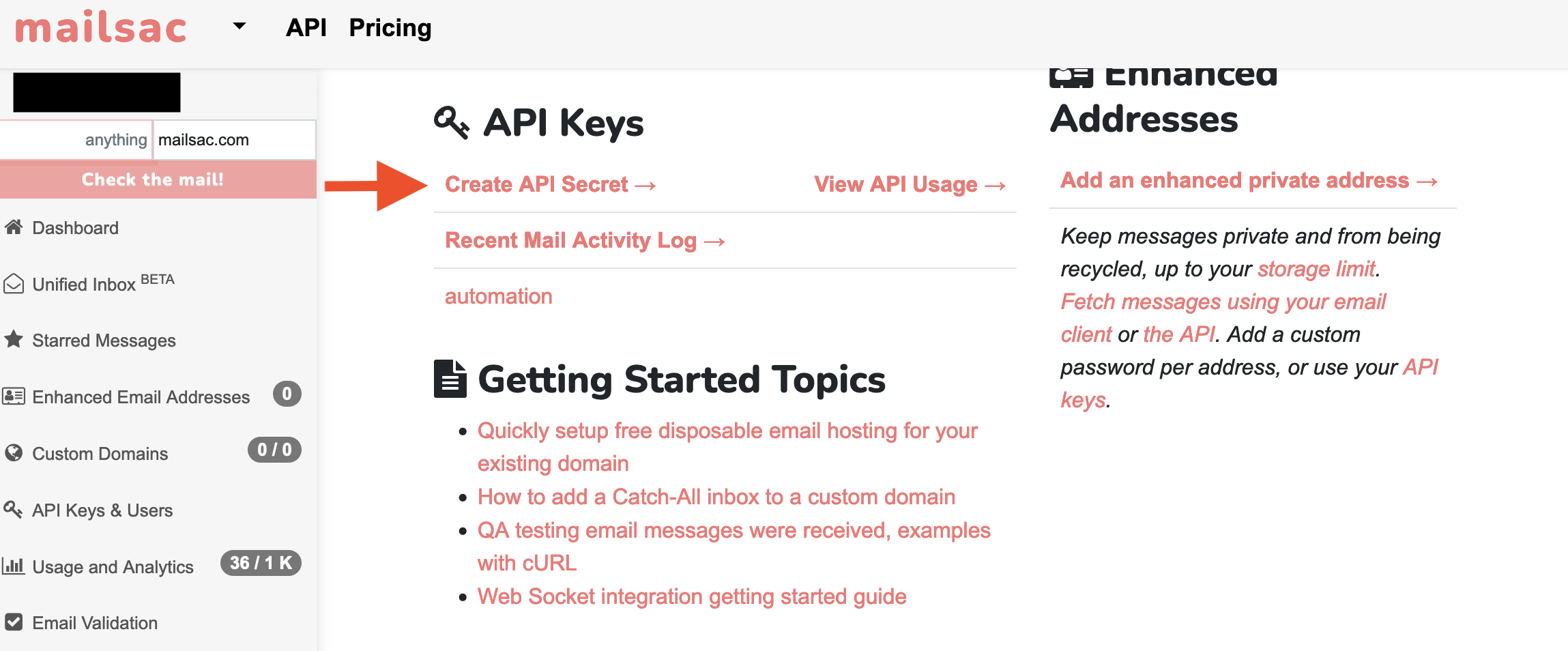Open the Recent Mail Activity Log
The image size is (1568, 651).
(583, 240)
